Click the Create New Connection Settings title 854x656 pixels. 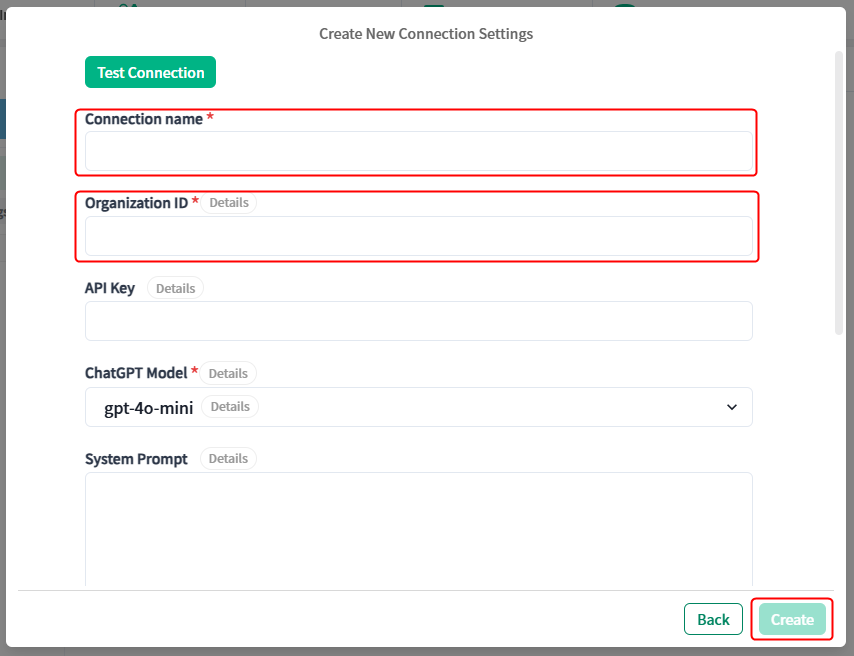pos(426,34)
